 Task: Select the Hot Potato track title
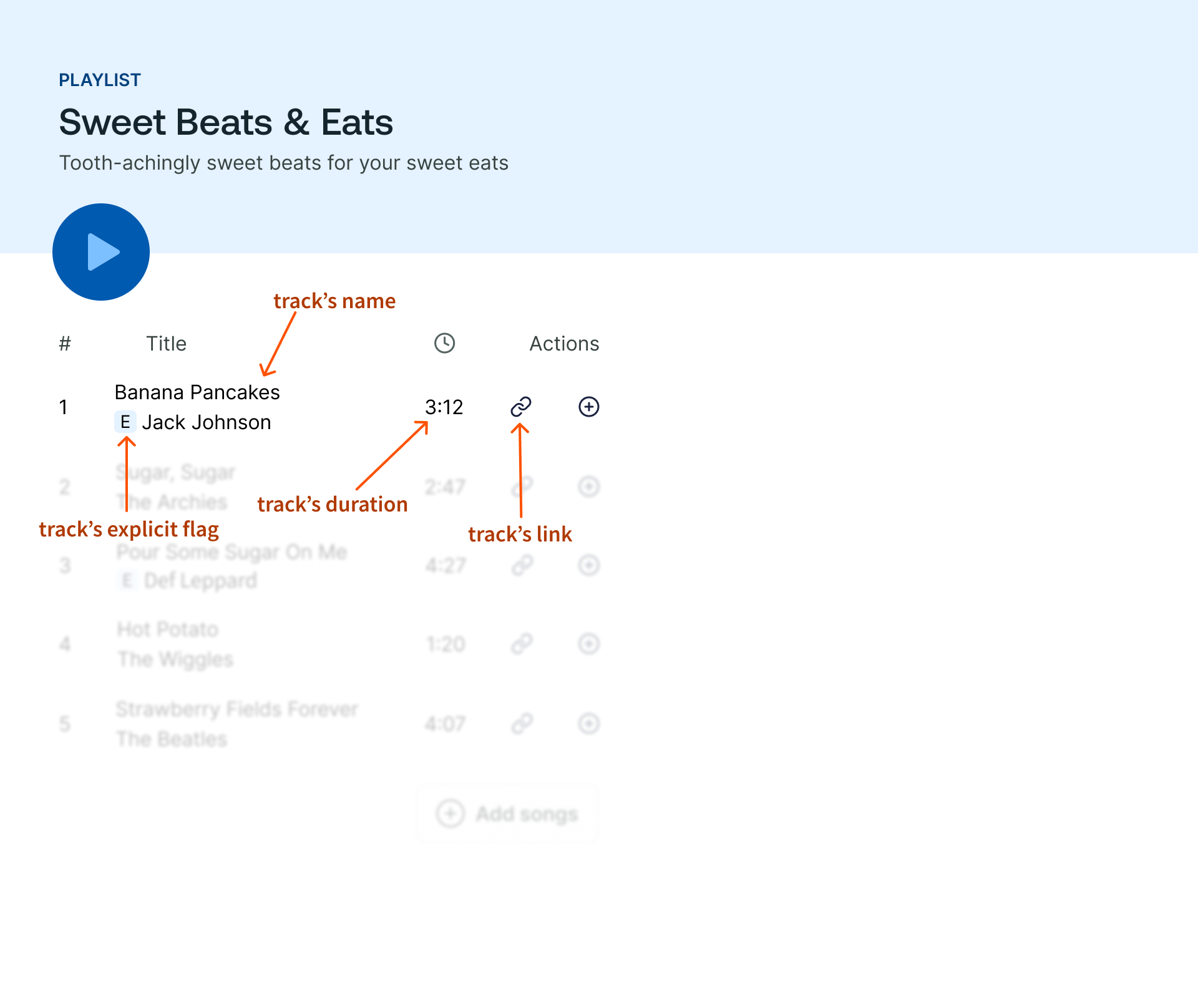(168, 629)
